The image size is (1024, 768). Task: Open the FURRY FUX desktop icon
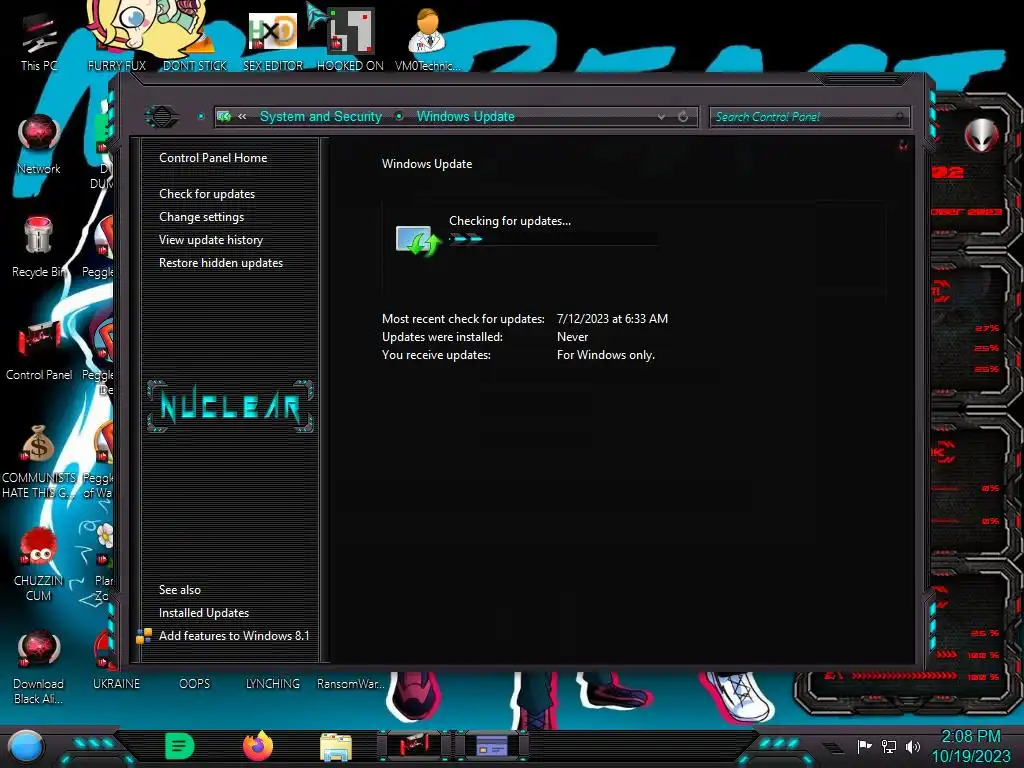pyautogui.click(x=116, y=40)
